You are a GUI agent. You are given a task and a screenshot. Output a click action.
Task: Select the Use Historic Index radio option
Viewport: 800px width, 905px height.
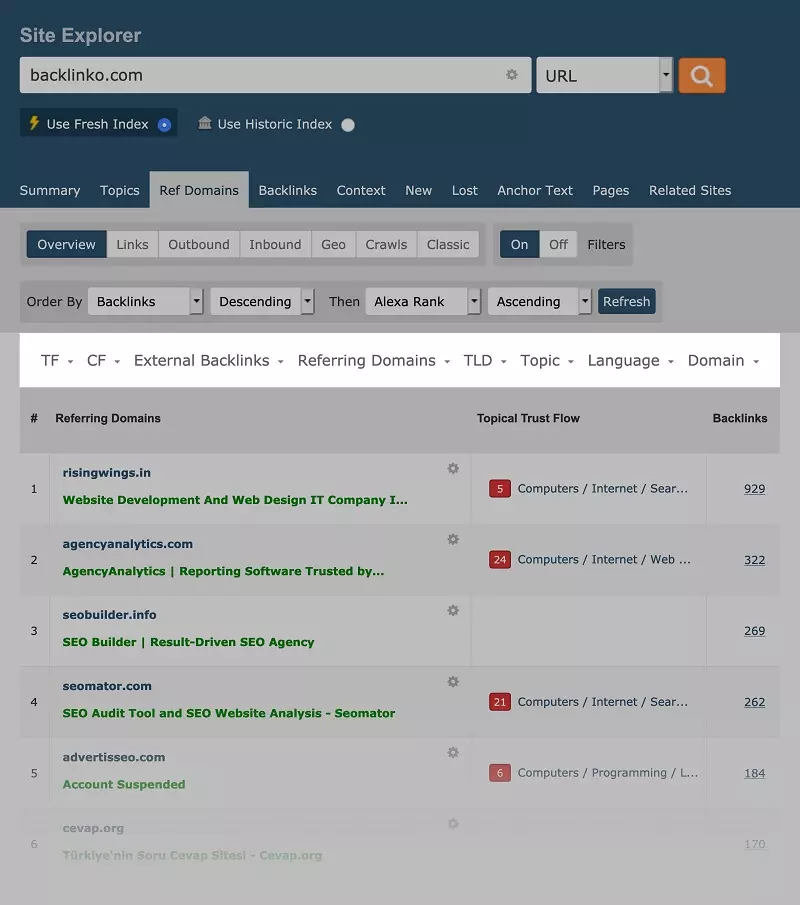click(x=348, y=125)
